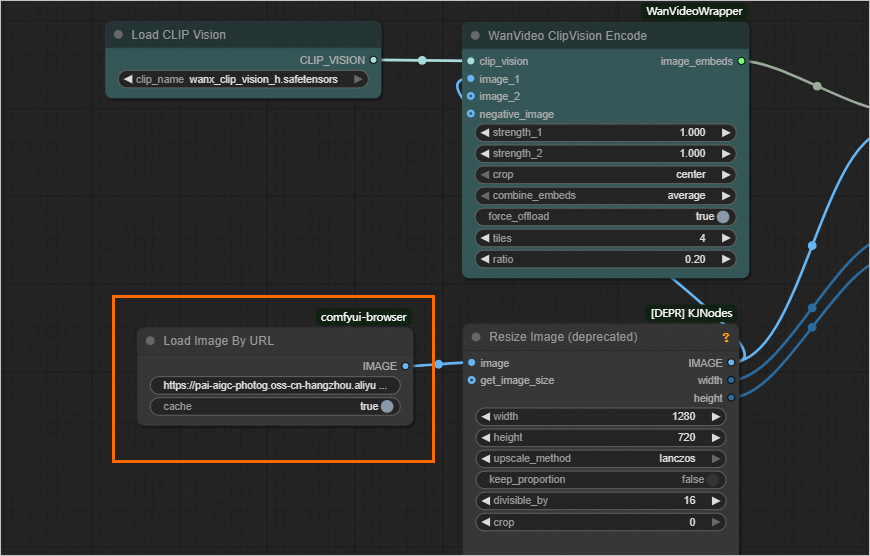Toggle the cache switch off
The height and width of the screenshot is (556, 870).
[387, 407]
